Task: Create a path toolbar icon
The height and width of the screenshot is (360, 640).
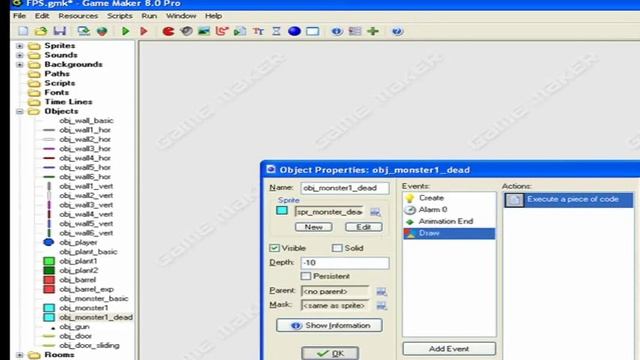Action: point(222,31)
